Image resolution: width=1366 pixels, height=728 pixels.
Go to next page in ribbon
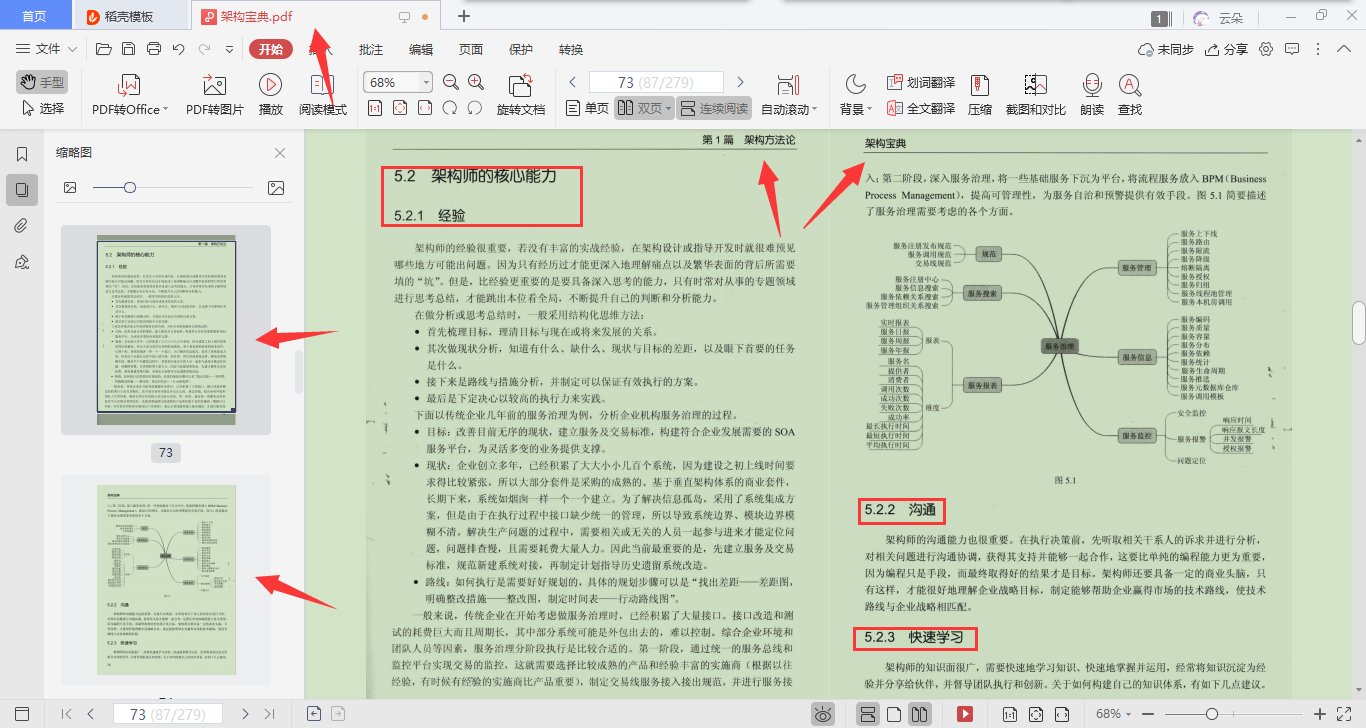pos(740,82)
